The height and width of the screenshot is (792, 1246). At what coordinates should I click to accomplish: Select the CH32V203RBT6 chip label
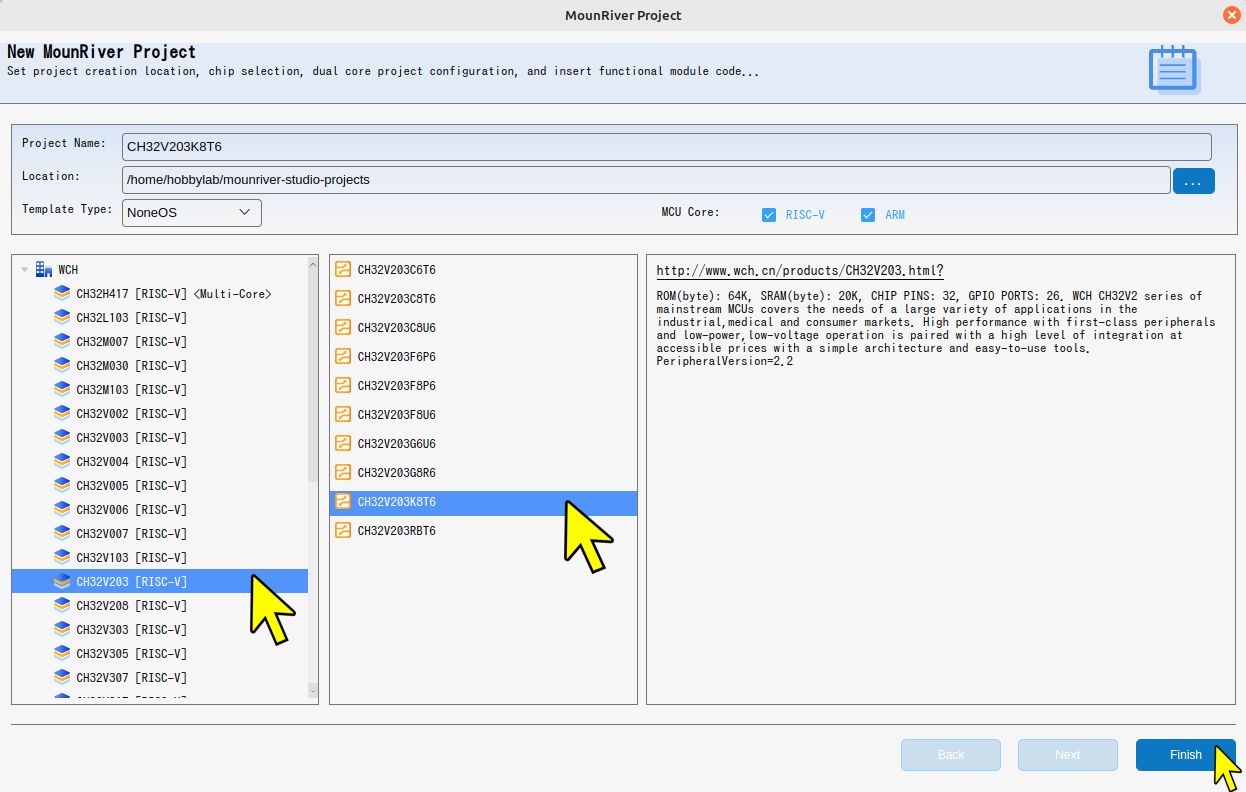(397, 531)
